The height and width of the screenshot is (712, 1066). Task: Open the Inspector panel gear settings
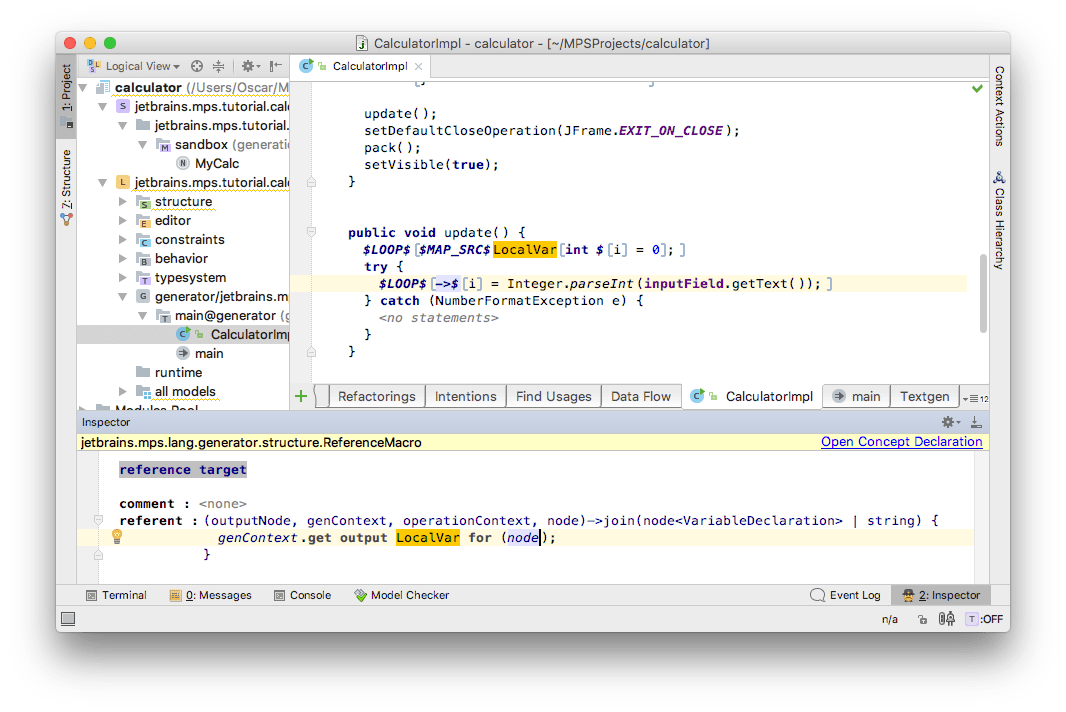pos(948,422)
